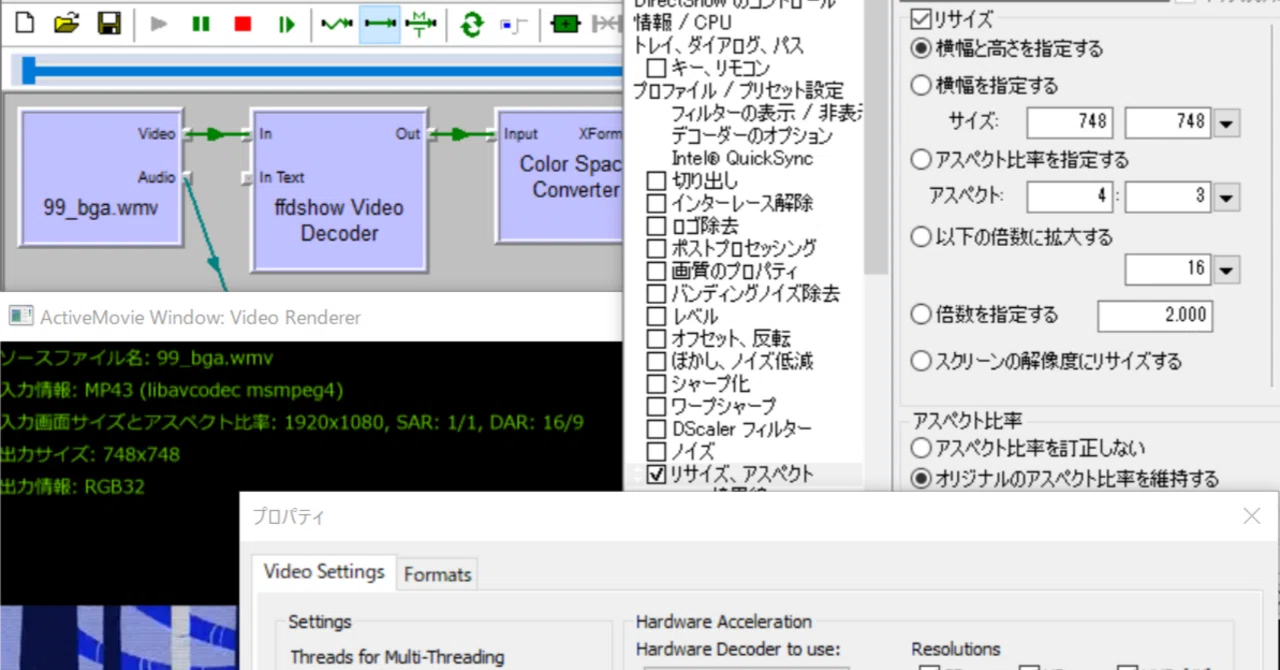Open the multiple dropdown beside the 16 field

coord(1228,270)
